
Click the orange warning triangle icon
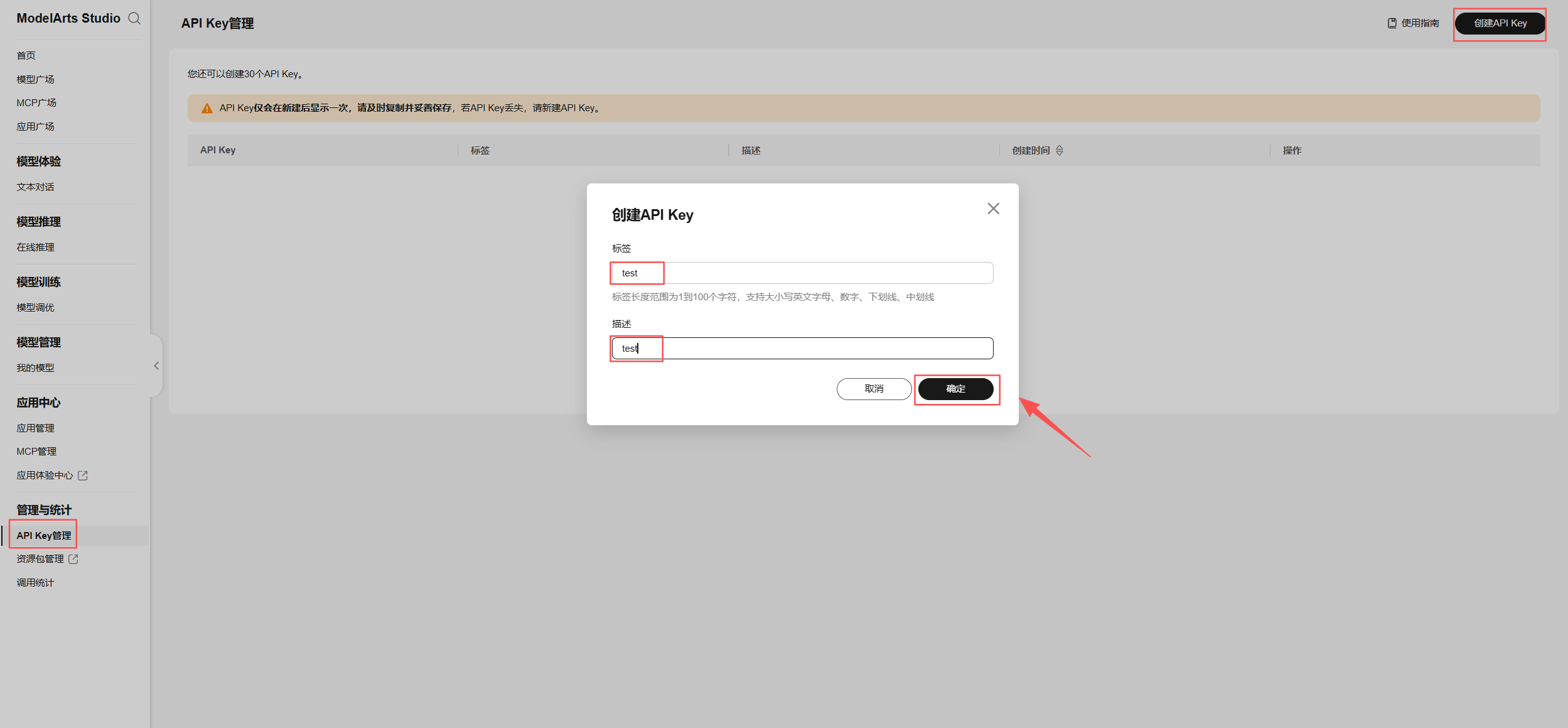point(207,108)
